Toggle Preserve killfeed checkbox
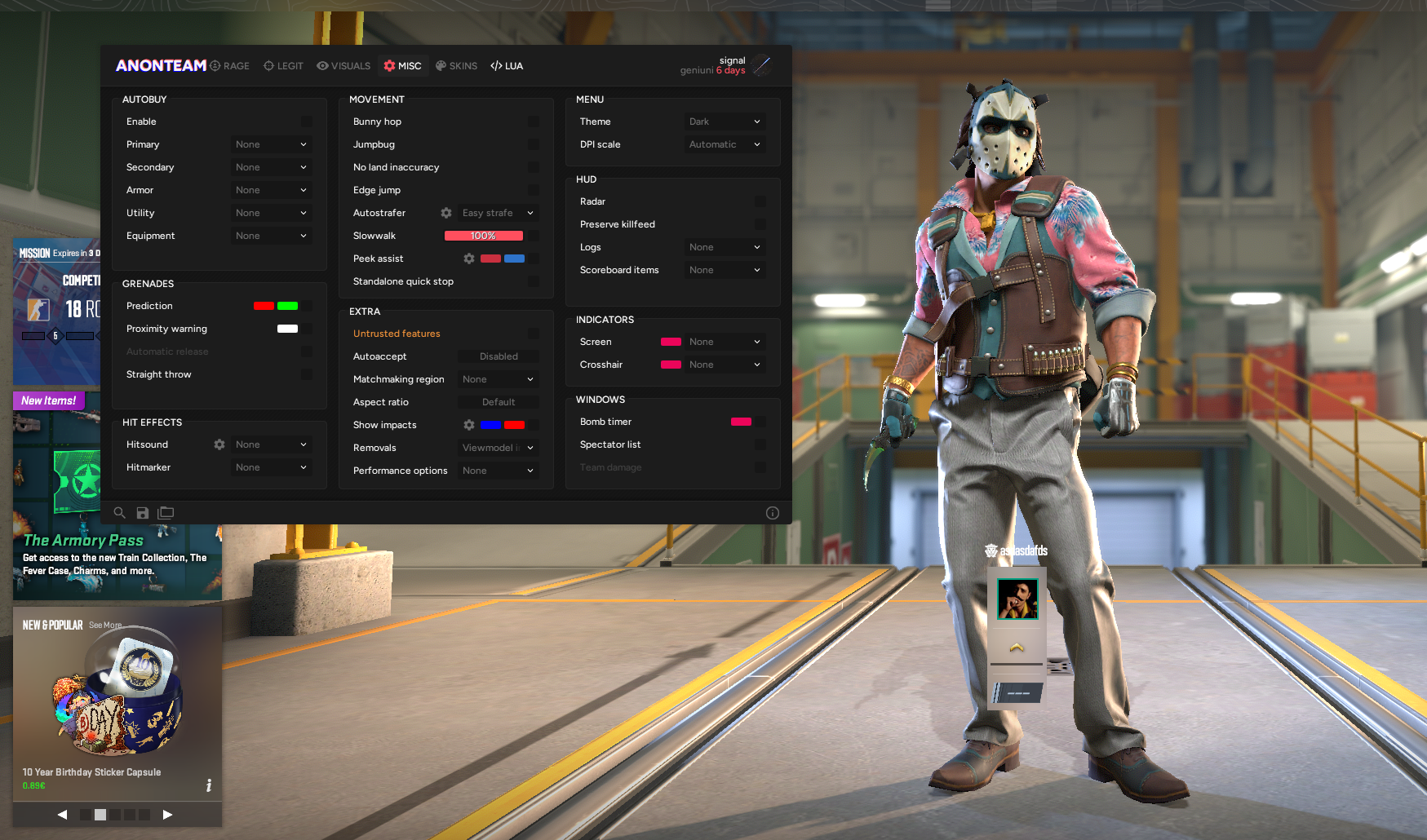1427x840 pixels. pos(760,224)
